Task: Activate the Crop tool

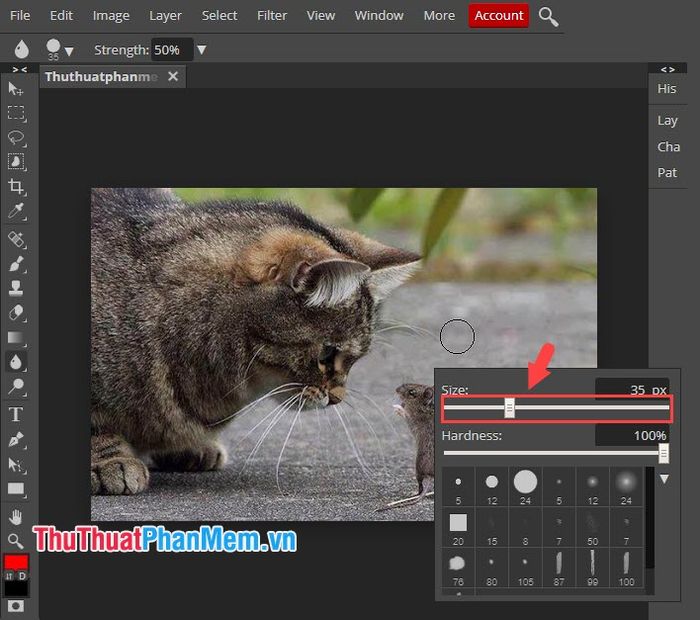Action: point(16,186)
